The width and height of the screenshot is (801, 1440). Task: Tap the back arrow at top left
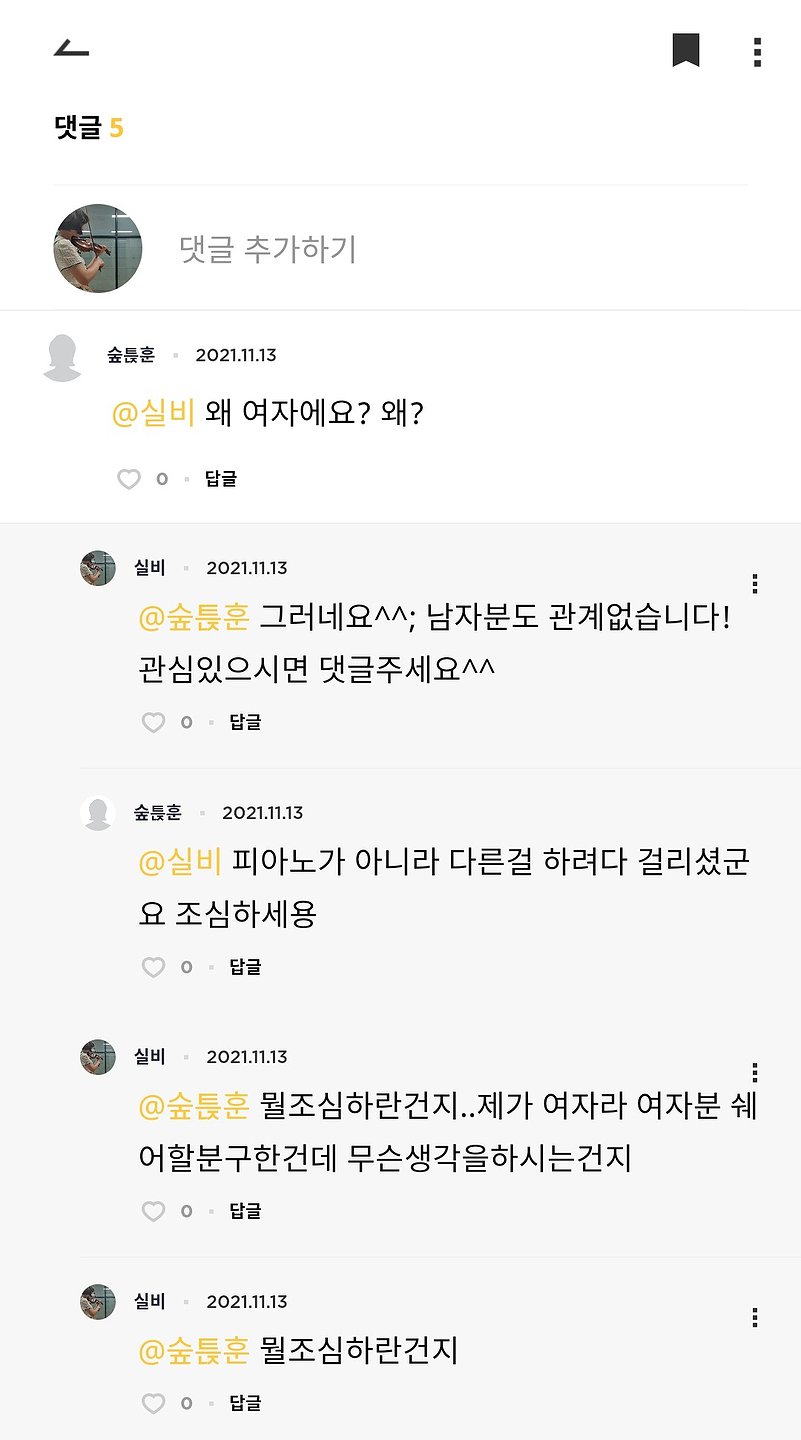click(71, 49)
